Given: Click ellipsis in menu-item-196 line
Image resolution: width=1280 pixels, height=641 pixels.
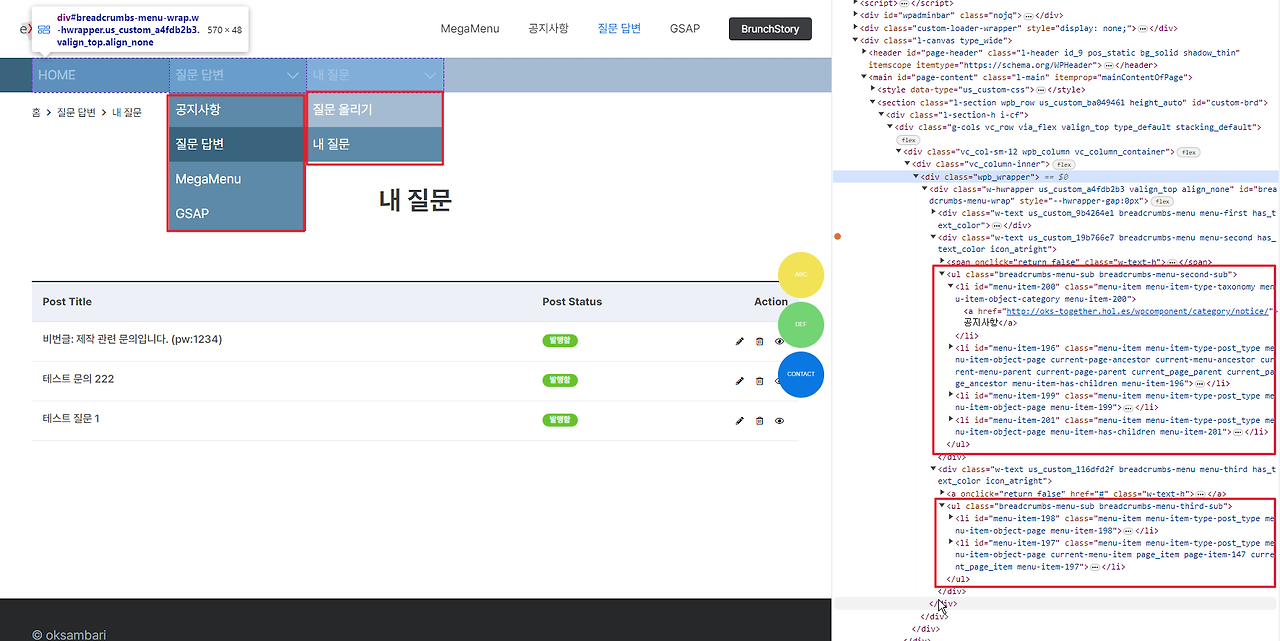Looking at the screenshot, I should pos(1198,383).
